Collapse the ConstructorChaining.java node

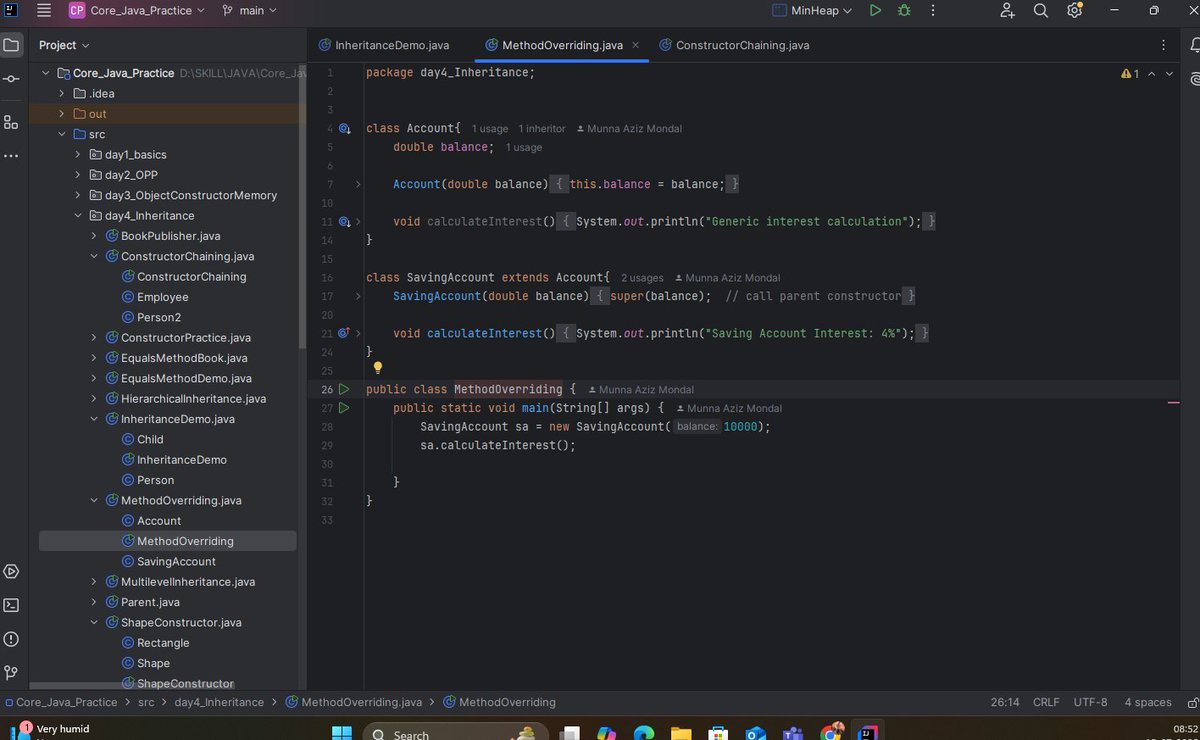(94, 256)
